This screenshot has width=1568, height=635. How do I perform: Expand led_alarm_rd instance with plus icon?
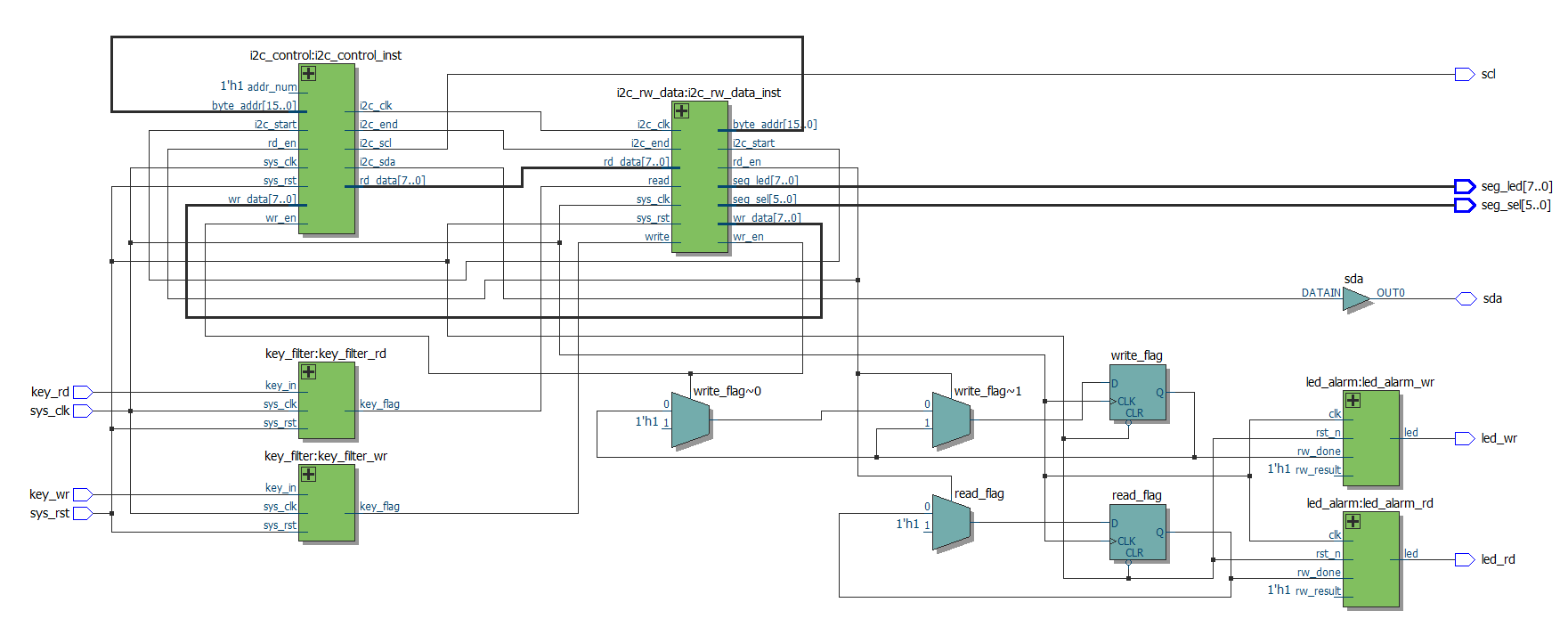tap(1353, 521)
